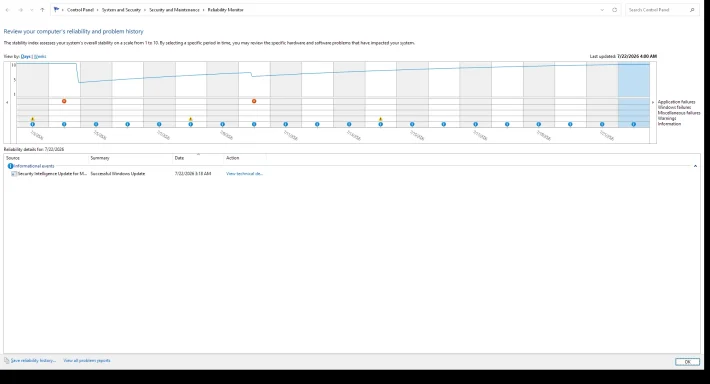Select the information icon on 7/11

pos(286,124)
